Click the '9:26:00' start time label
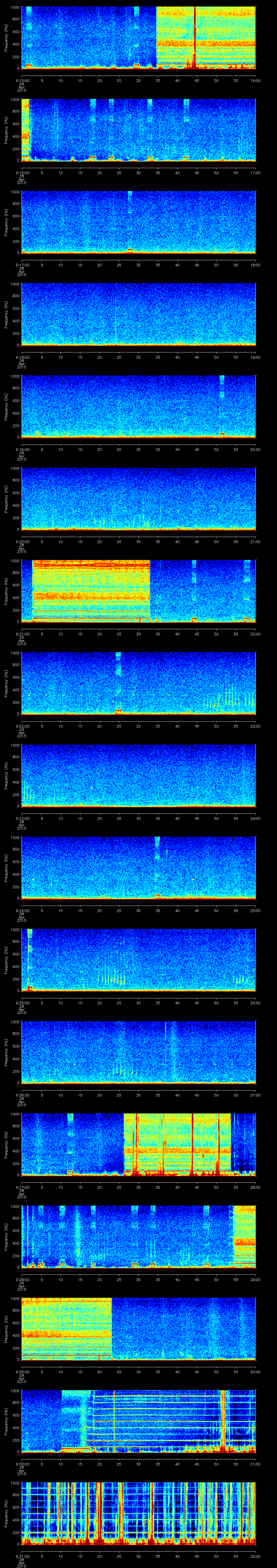The width and height of the screenshot is (277, 1568). pos(22,1095)
